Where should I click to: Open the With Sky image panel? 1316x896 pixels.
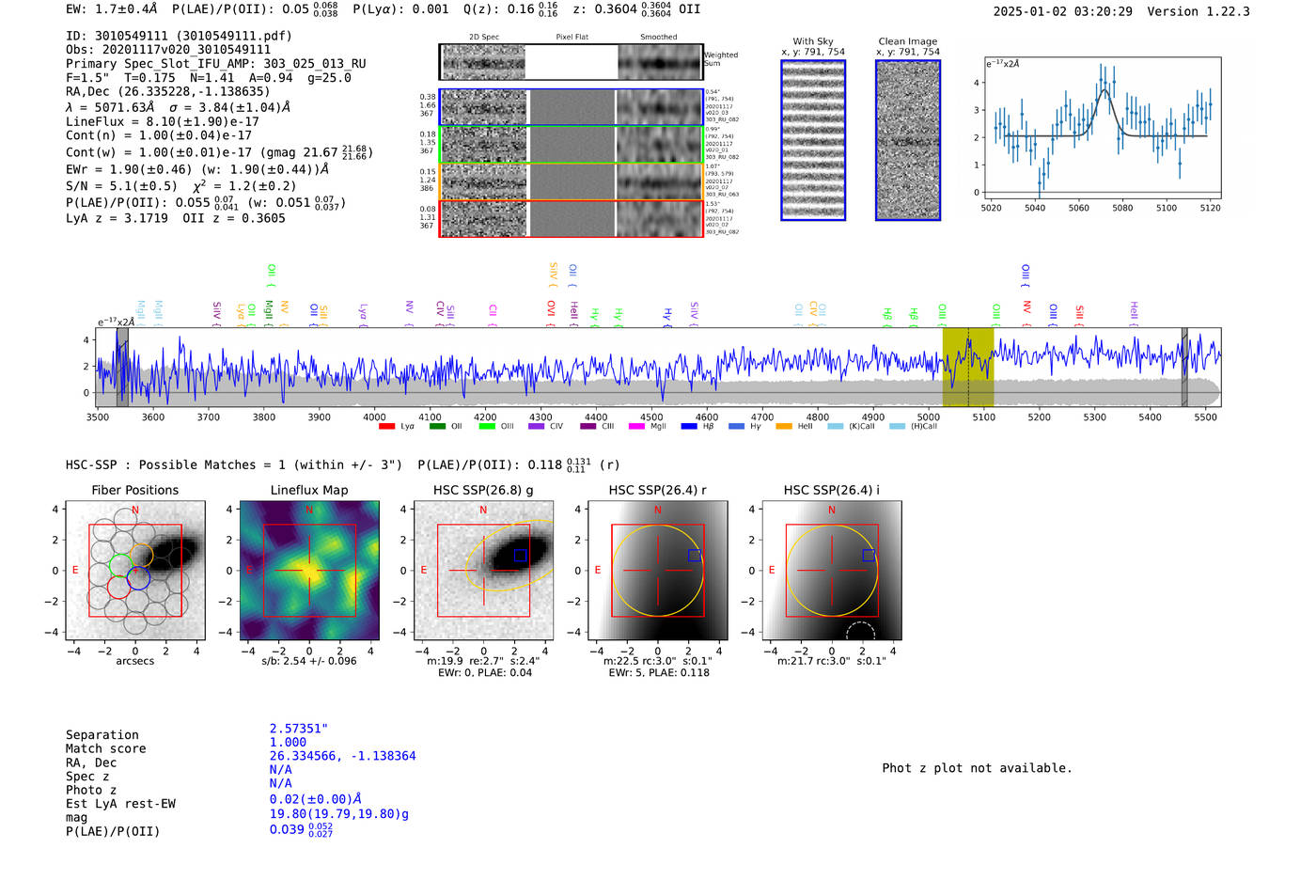813,140
